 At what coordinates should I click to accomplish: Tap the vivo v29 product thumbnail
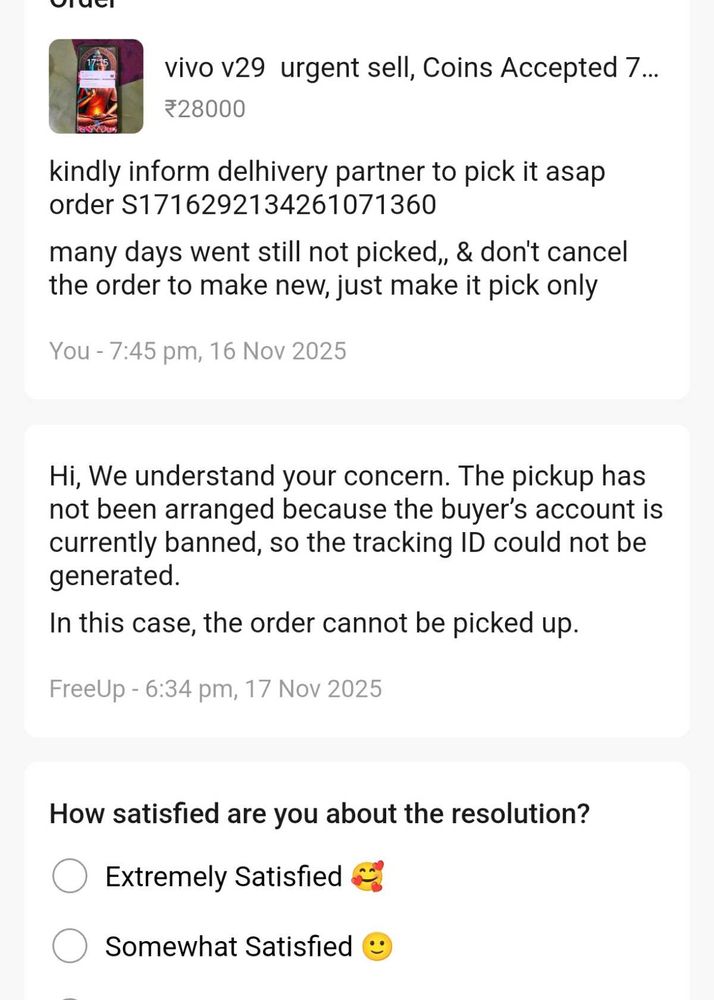click(96, 86)
